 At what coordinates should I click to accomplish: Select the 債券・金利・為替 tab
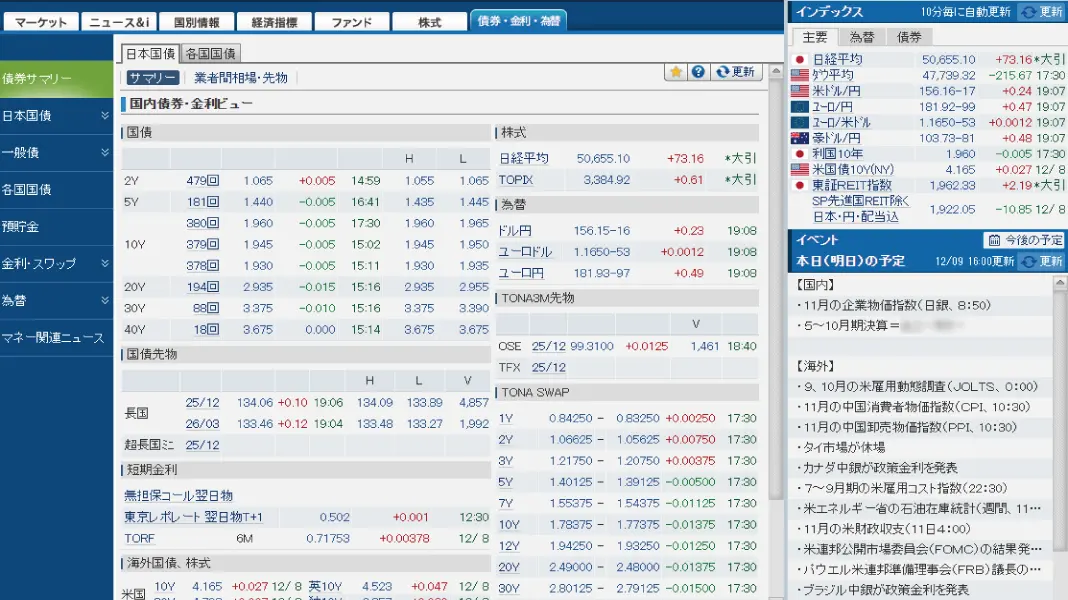click(x=518, y=20)
